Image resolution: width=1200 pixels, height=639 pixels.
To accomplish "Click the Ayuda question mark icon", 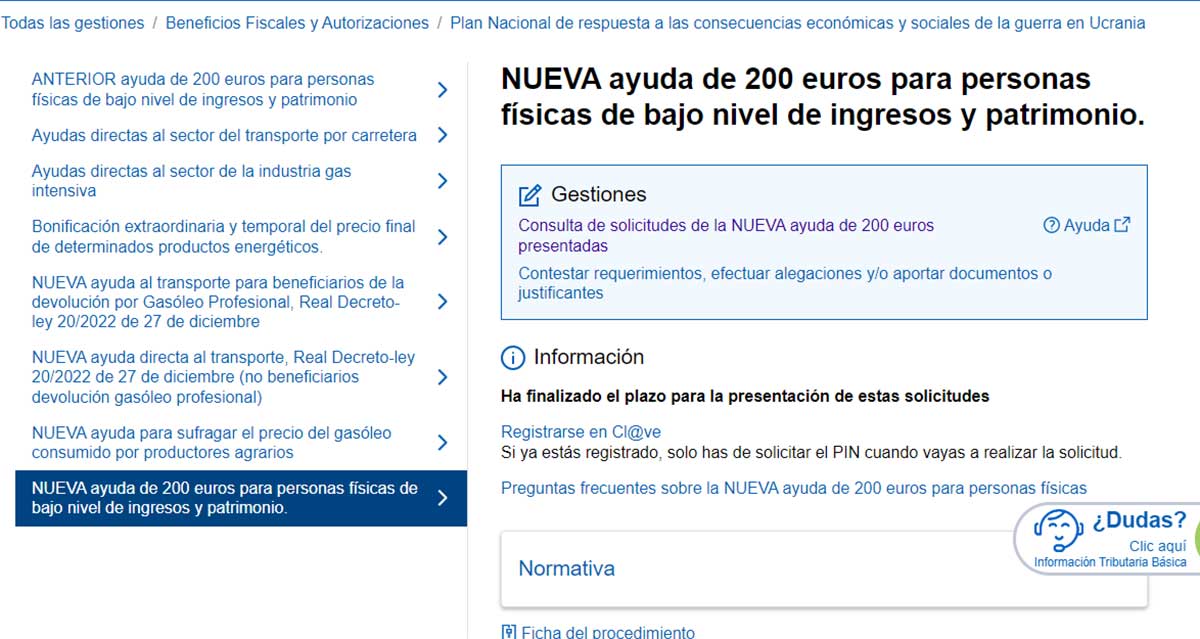I will [x=1051, y=226].
